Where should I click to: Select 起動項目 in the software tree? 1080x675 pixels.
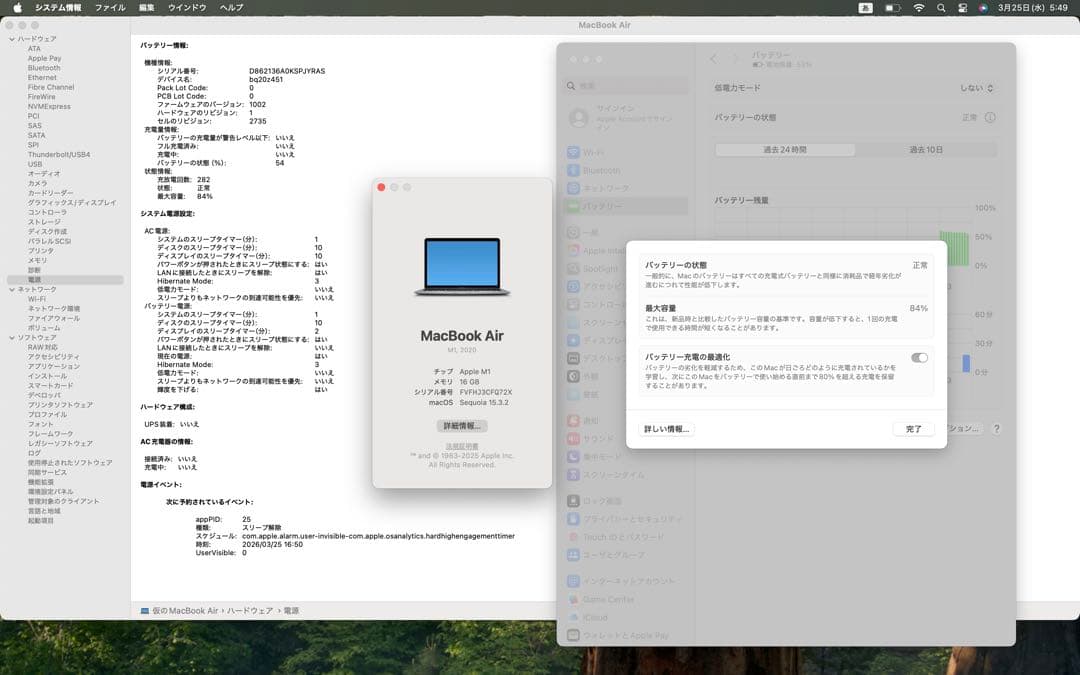(41, 521)
